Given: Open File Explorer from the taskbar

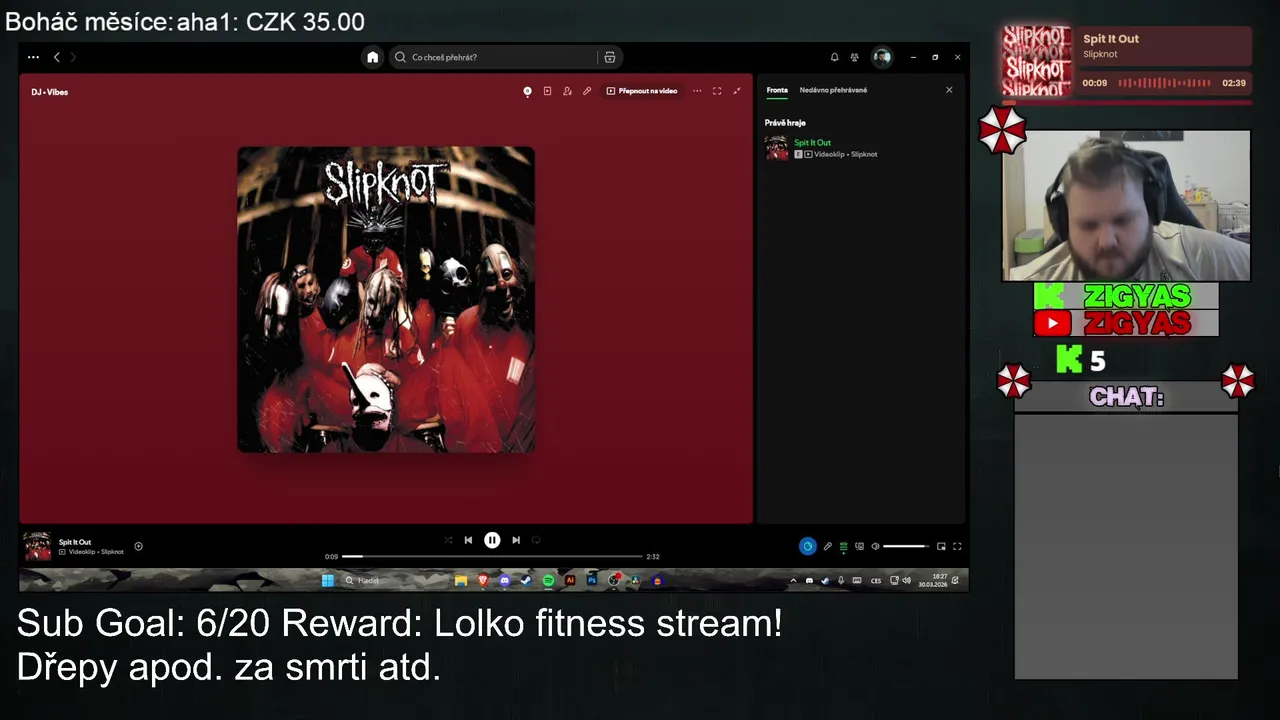Looking at the screenshot, I should tap(461, 580).
